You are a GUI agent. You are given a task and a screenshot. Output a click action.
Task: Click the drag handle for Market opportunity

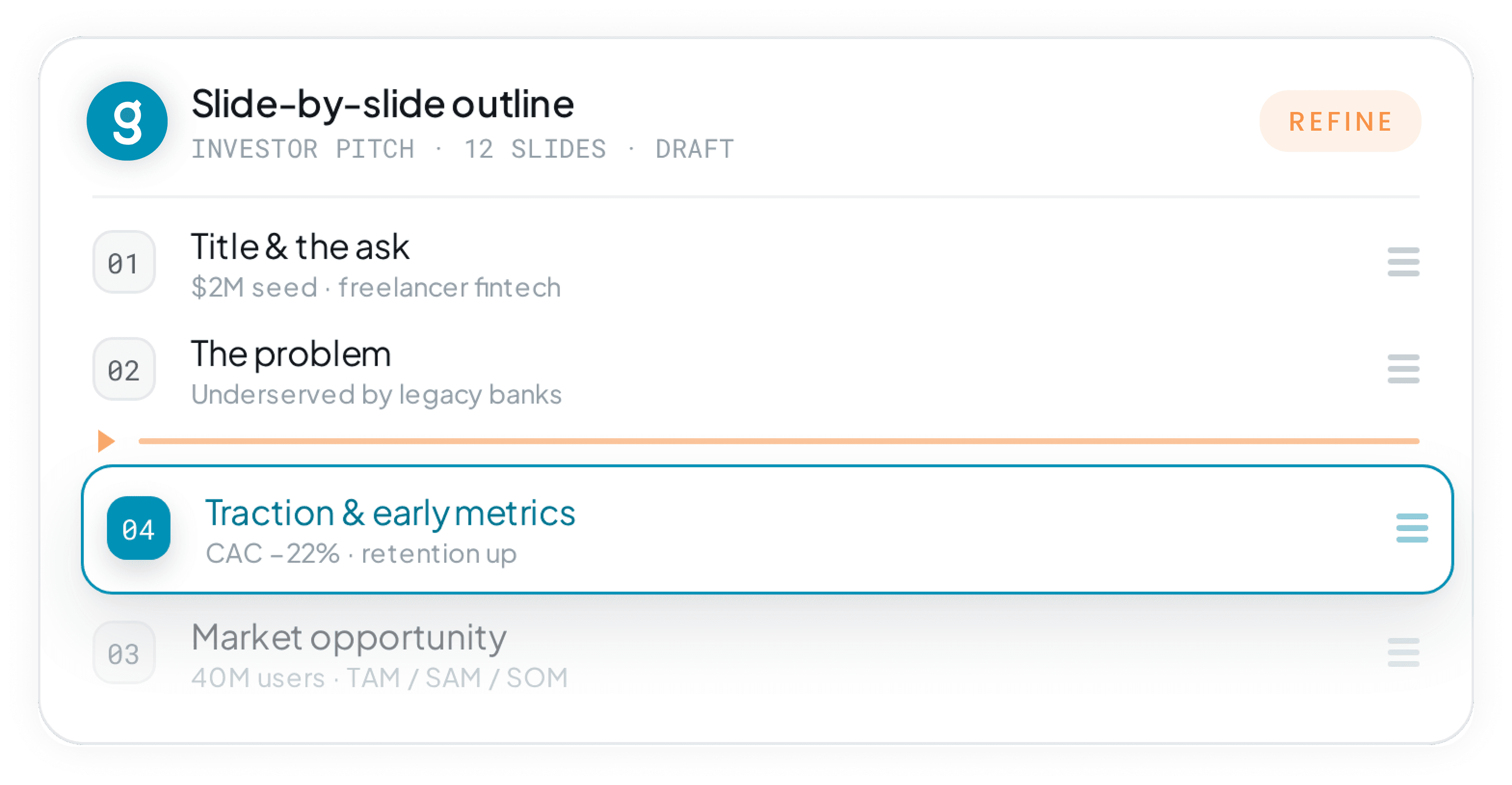1403,652
